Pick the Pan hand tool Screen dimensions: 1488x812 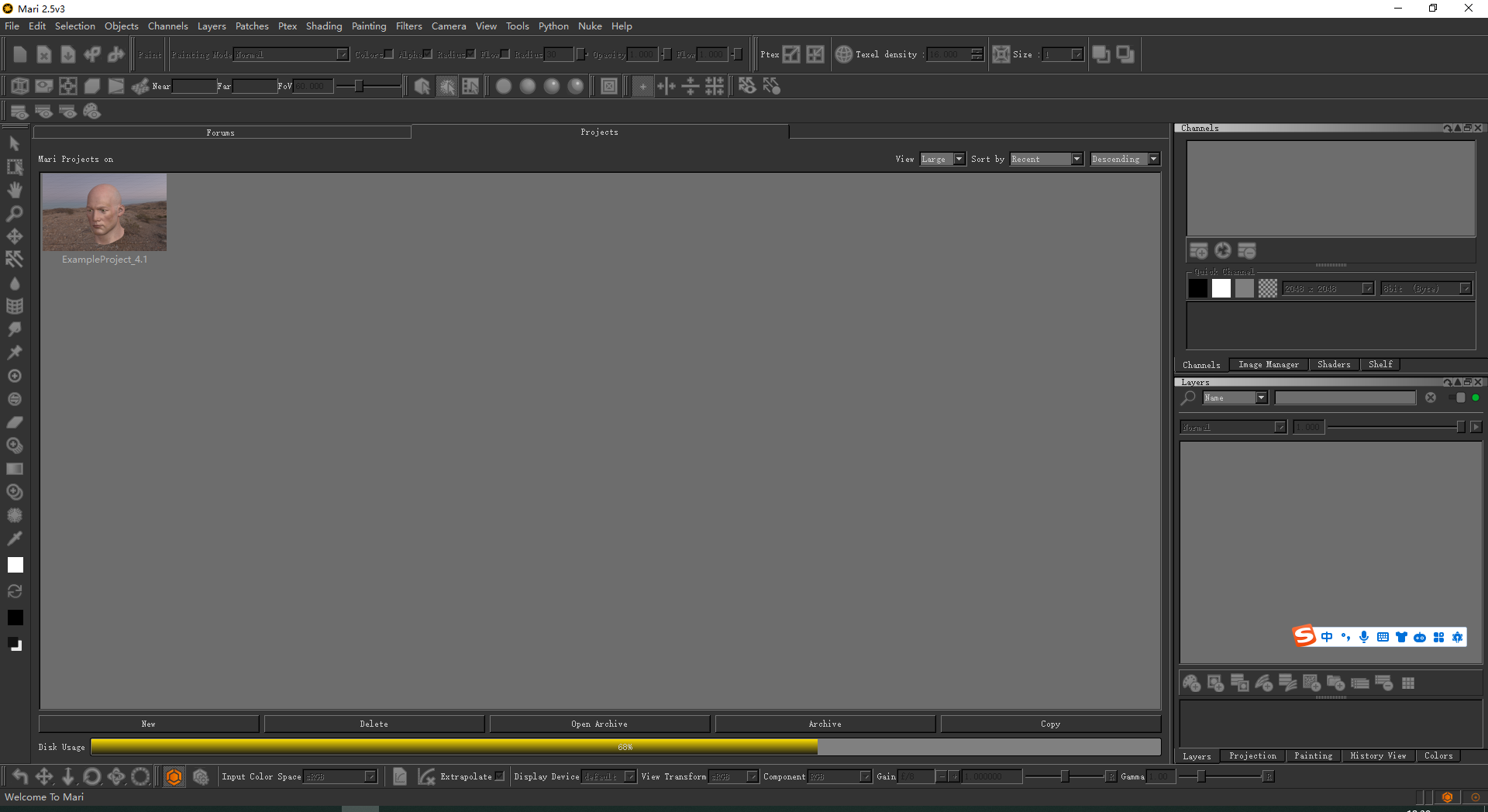point(15,190)
